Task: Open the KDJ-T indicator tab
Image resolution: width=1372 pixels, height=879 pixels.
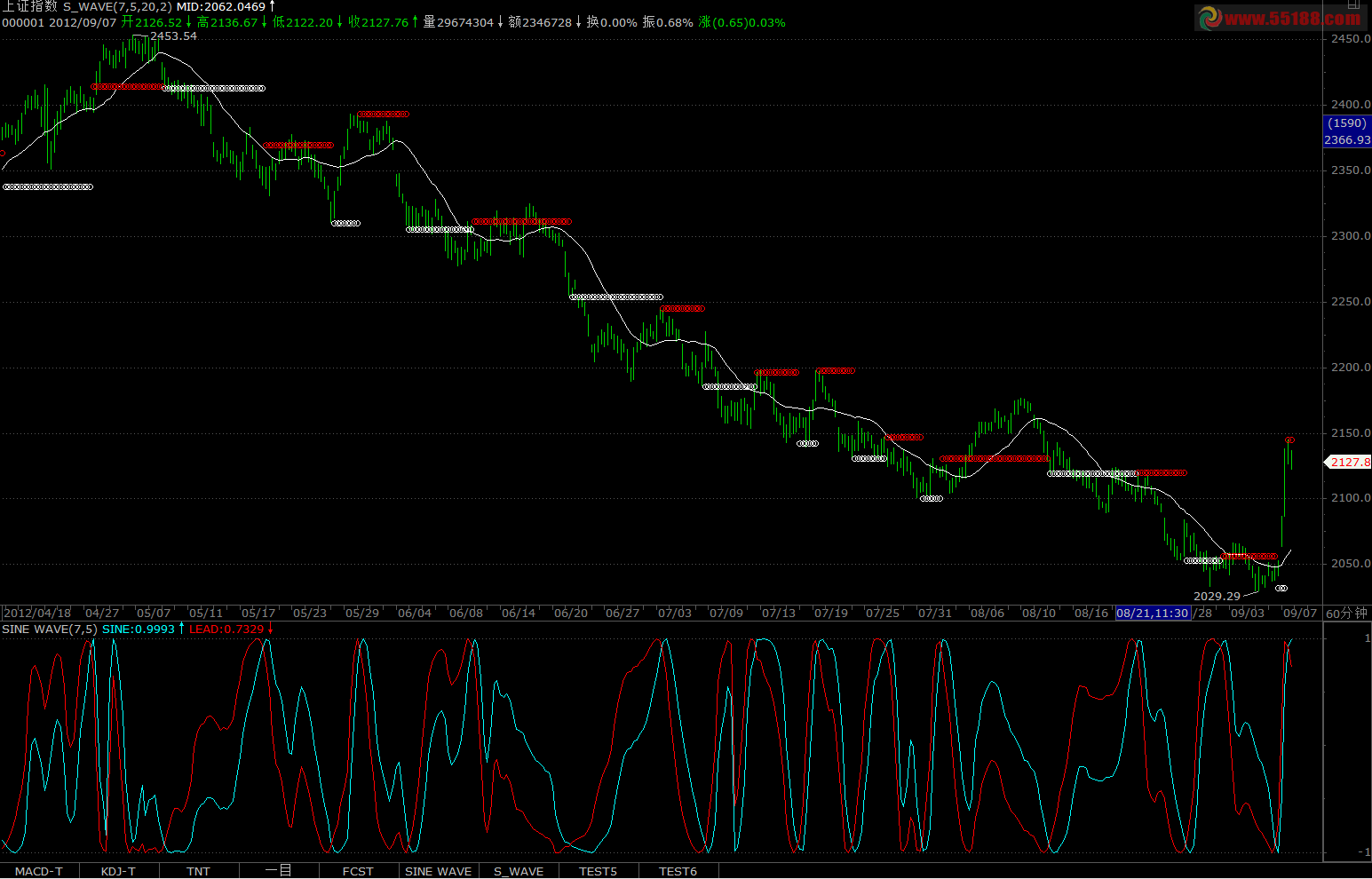Action: [118, 871]
